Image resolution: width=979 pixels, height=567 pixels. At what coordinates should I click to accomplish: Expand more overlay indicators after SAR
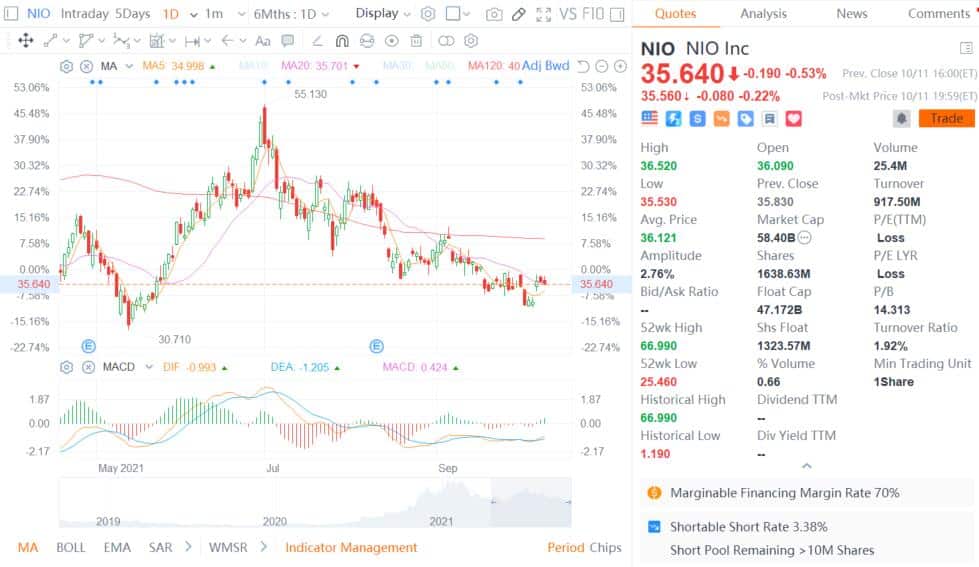click(188, 547)
